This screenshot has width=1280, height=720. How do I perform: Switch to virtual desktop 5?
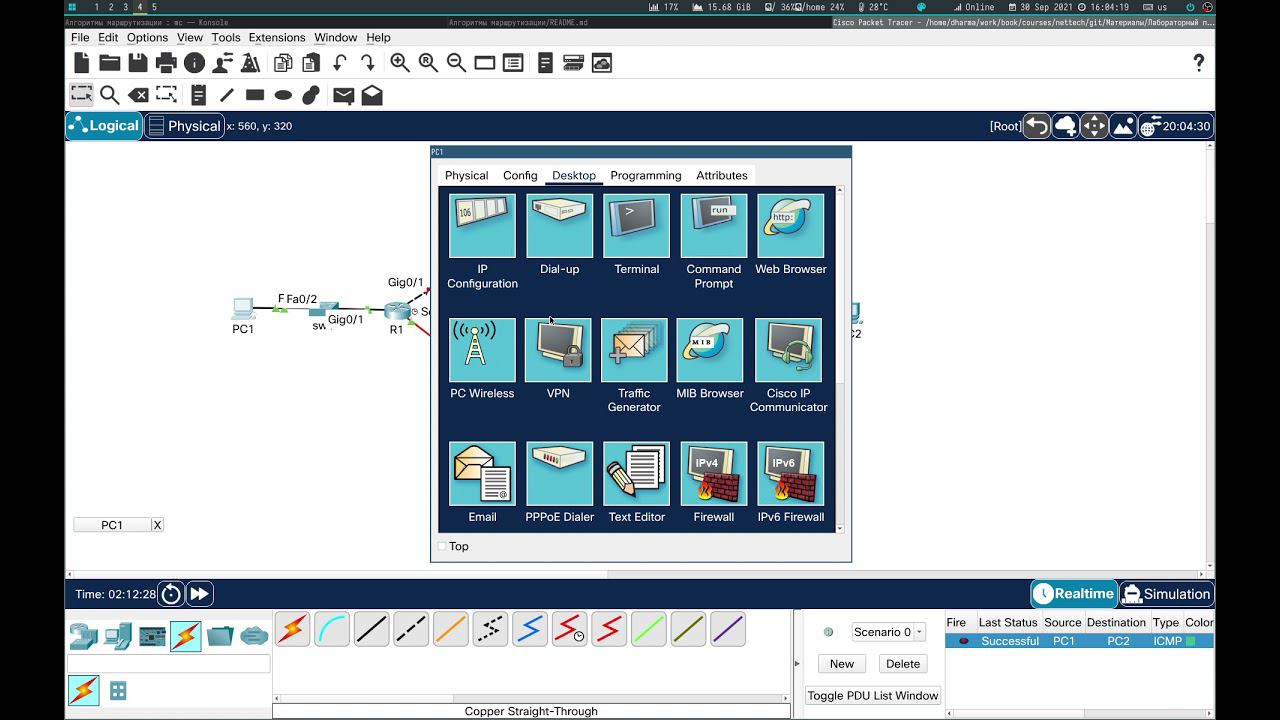point(154,7)
